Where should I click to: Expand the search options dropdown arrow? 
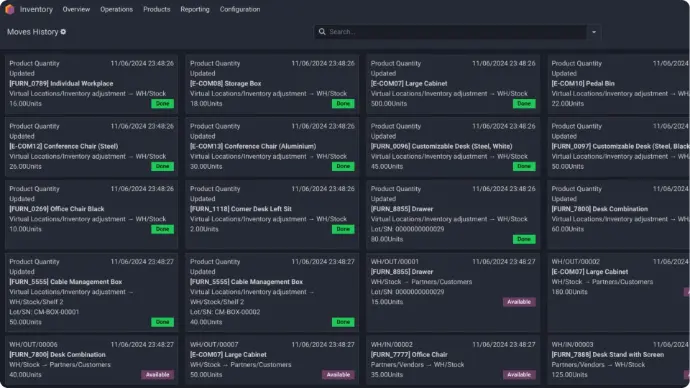[x=594, y=32]
